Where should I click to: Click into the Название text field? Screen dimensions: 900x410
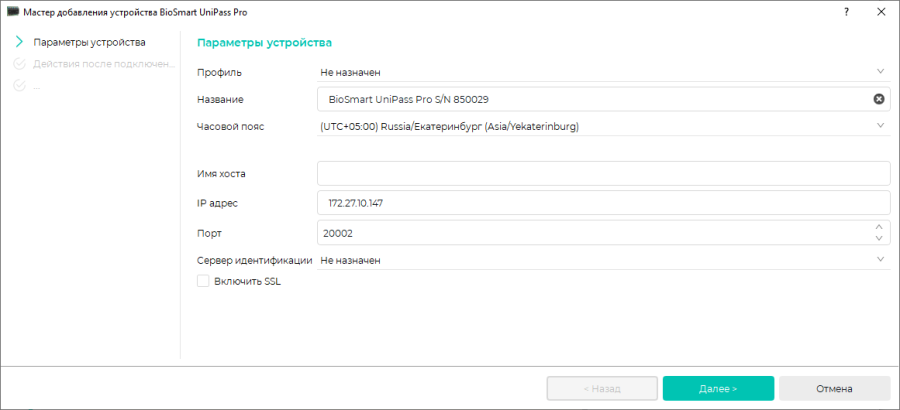pos(603,99)
